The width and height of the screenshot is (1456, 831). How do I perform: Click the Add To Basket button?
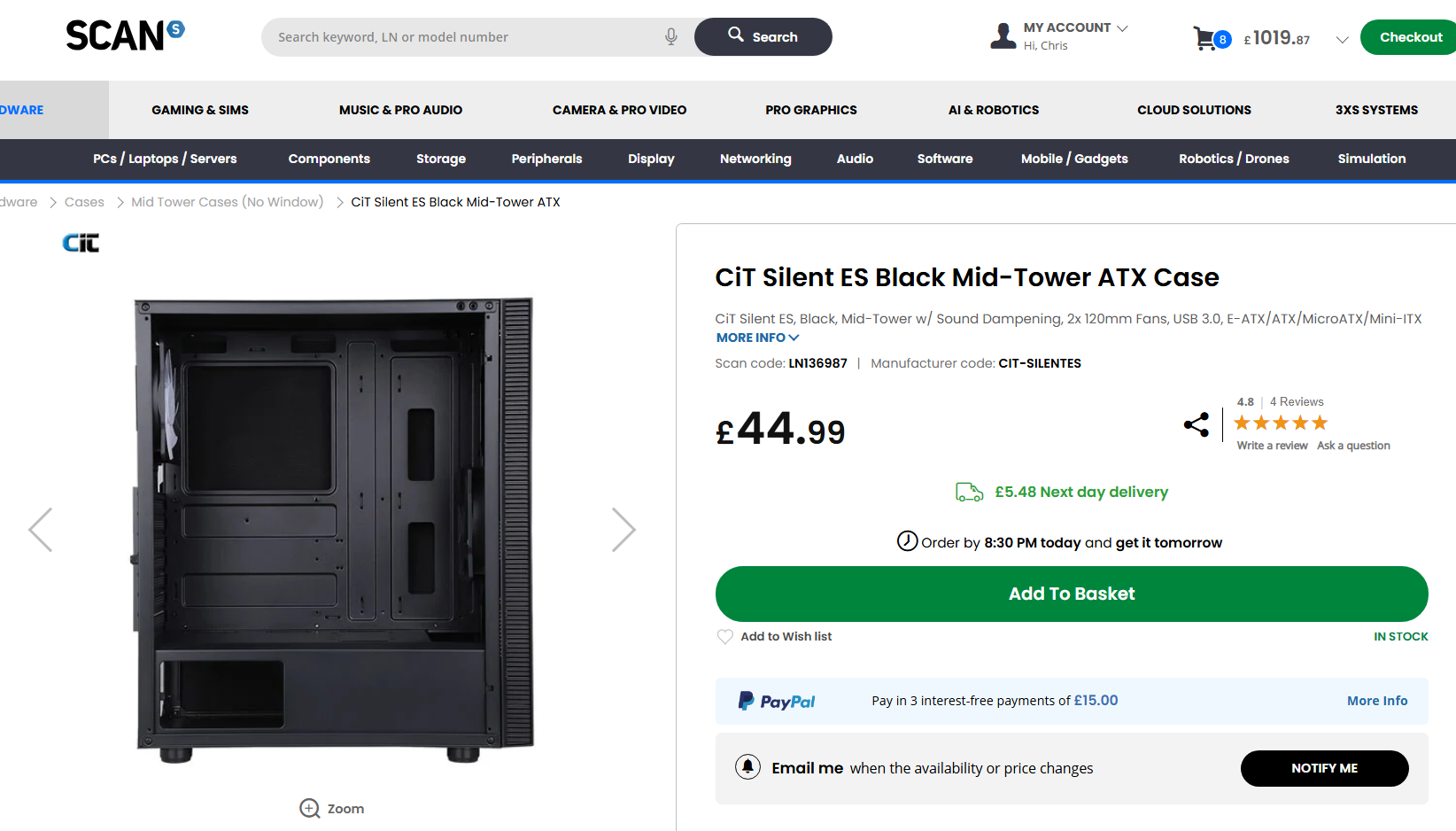pyautogui.click(x=1071, y=594)
